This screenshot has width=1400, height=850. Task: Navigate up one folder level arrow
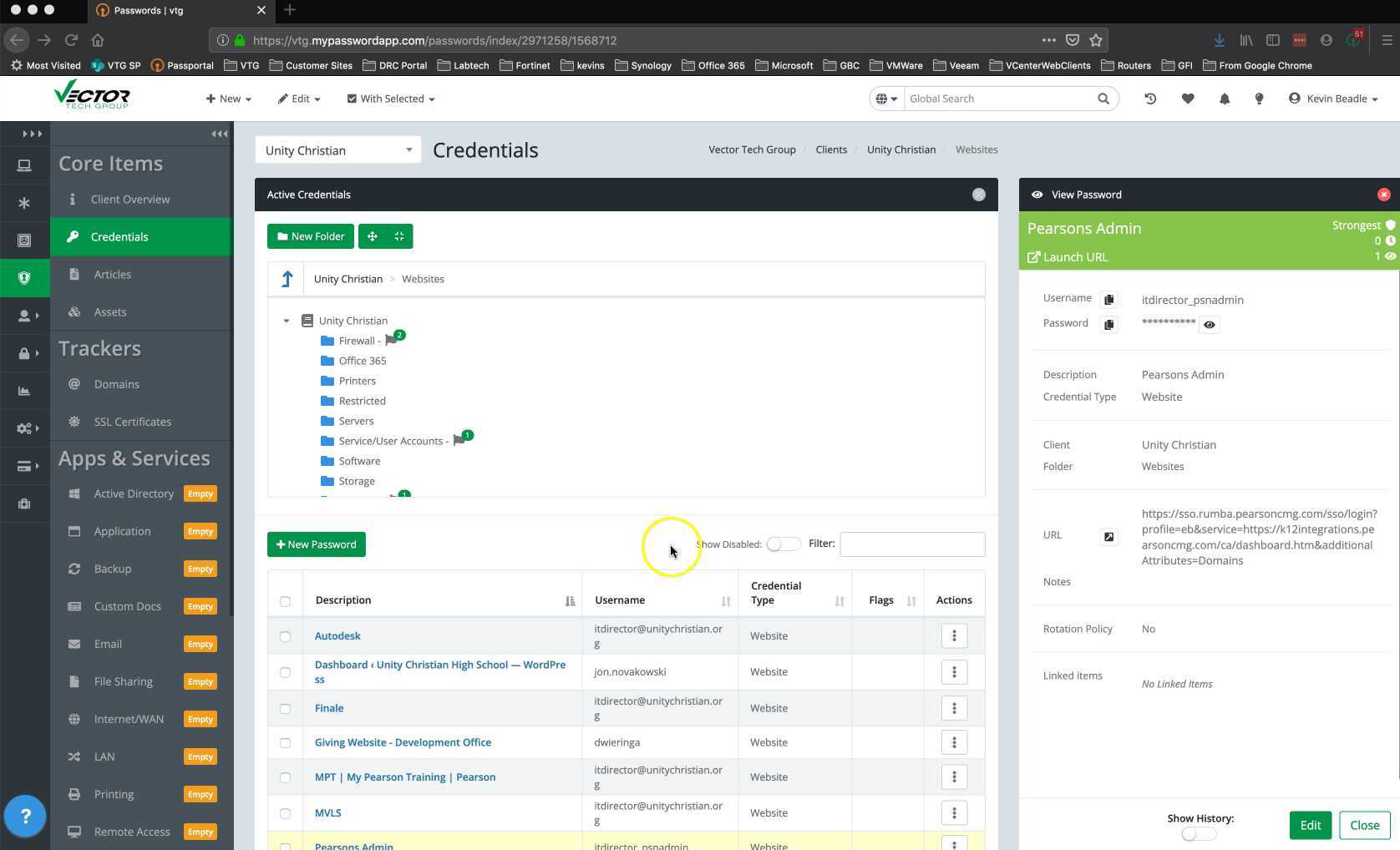coord(287,279)
